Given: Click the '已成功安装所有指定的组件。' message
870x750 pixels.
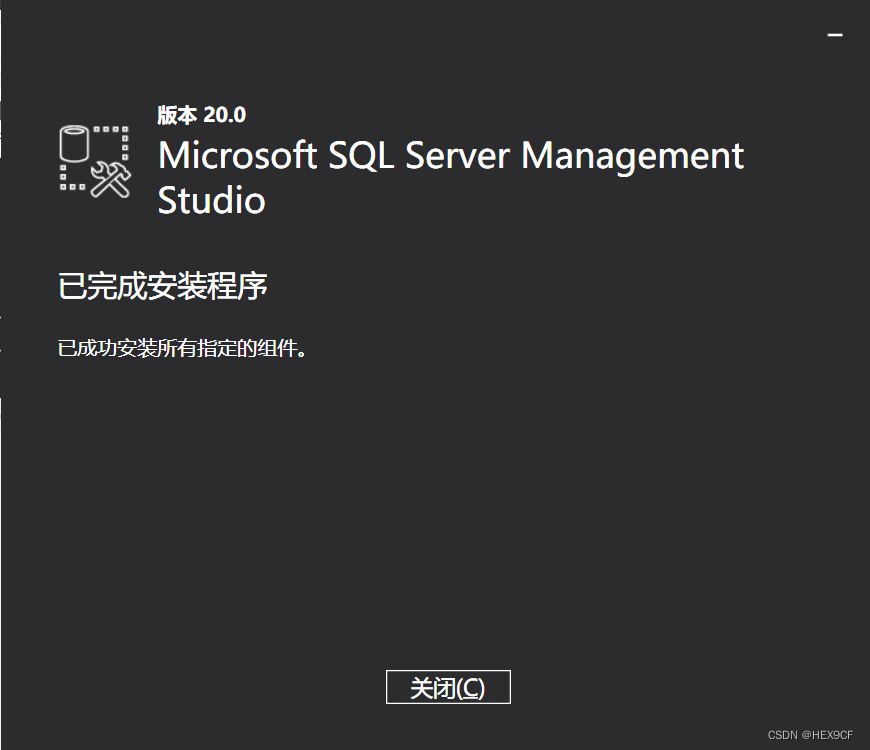Looking at the screenshot, I should coord(182,349).
